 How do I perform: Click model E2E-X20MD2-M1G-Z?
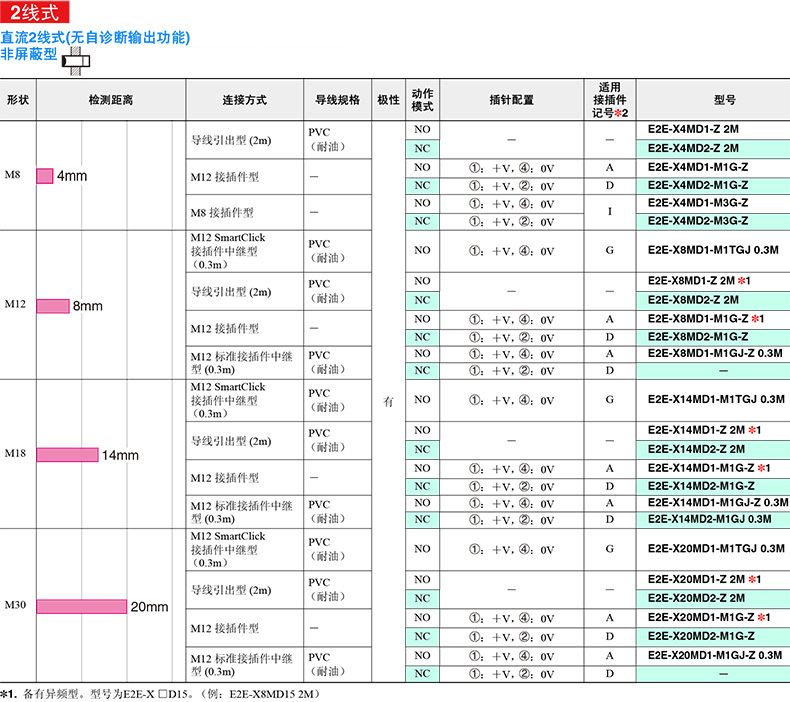coord(701,636)
